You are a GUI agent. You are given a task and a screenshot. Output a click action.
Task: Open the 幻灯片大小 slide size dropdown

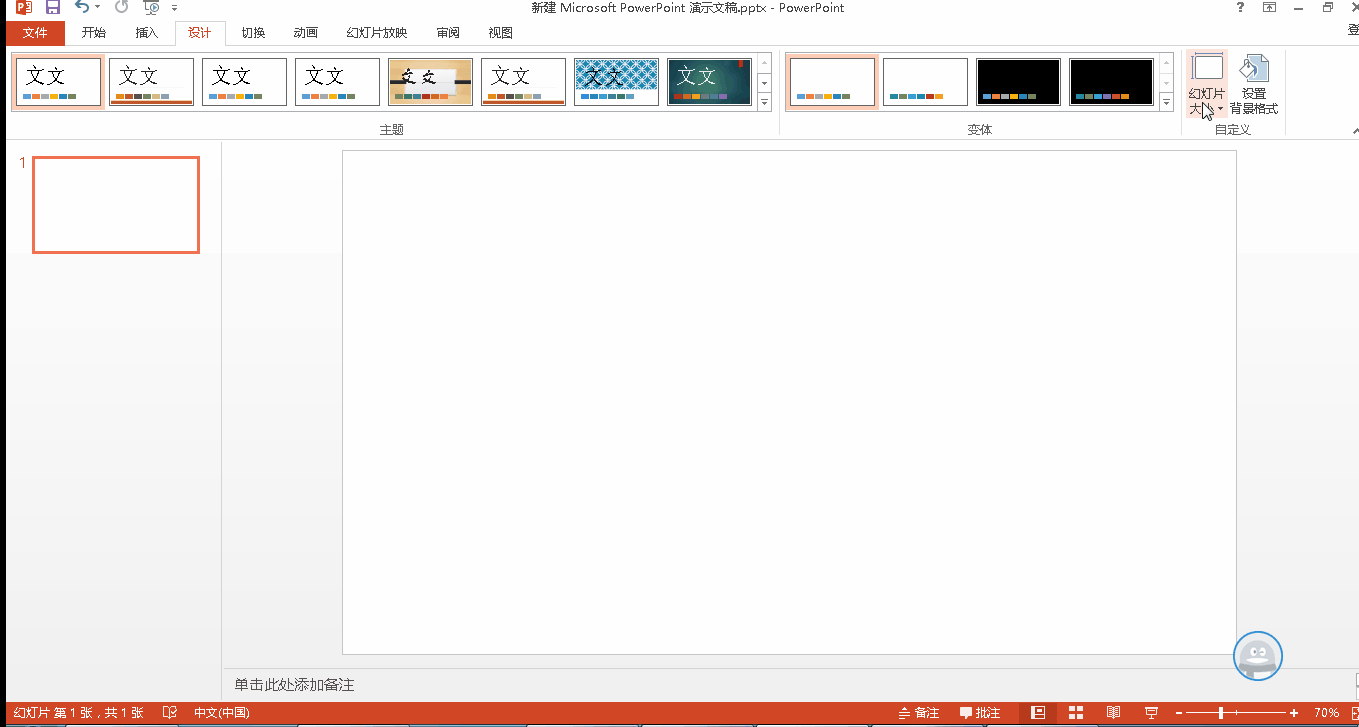(1207, 85)
